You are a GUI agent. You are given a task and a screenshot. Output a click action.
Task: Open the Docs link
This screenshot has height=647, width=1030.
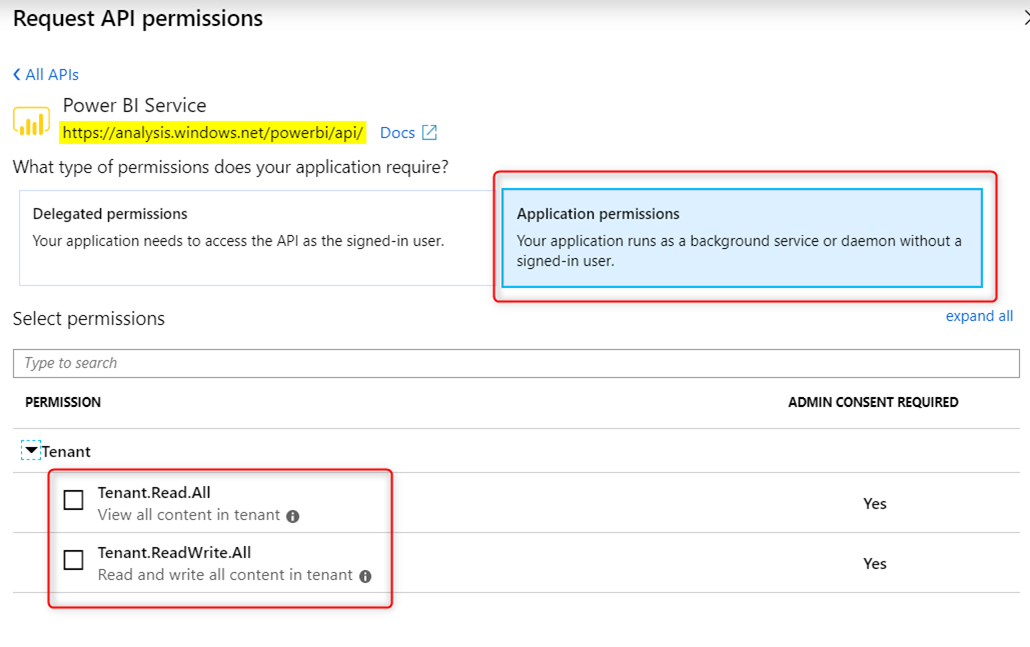[x=397, y=133]
